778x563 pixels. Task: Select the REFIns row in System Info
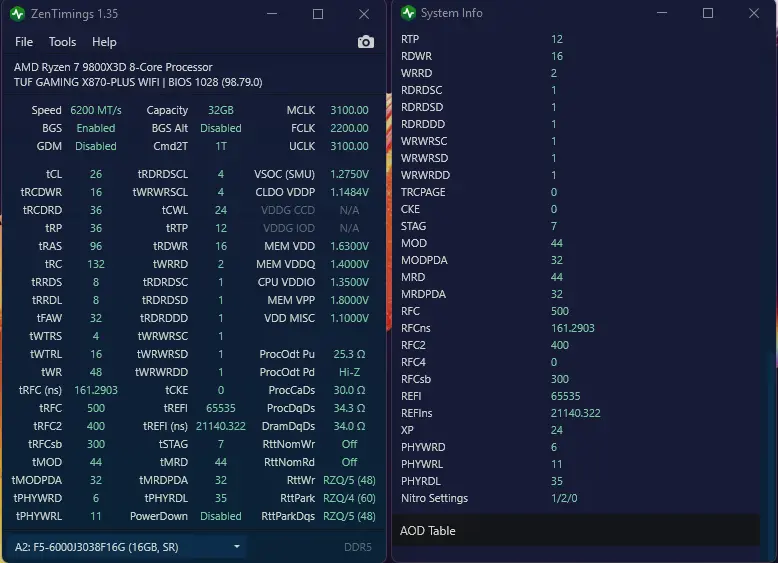(x=576, y=413)
